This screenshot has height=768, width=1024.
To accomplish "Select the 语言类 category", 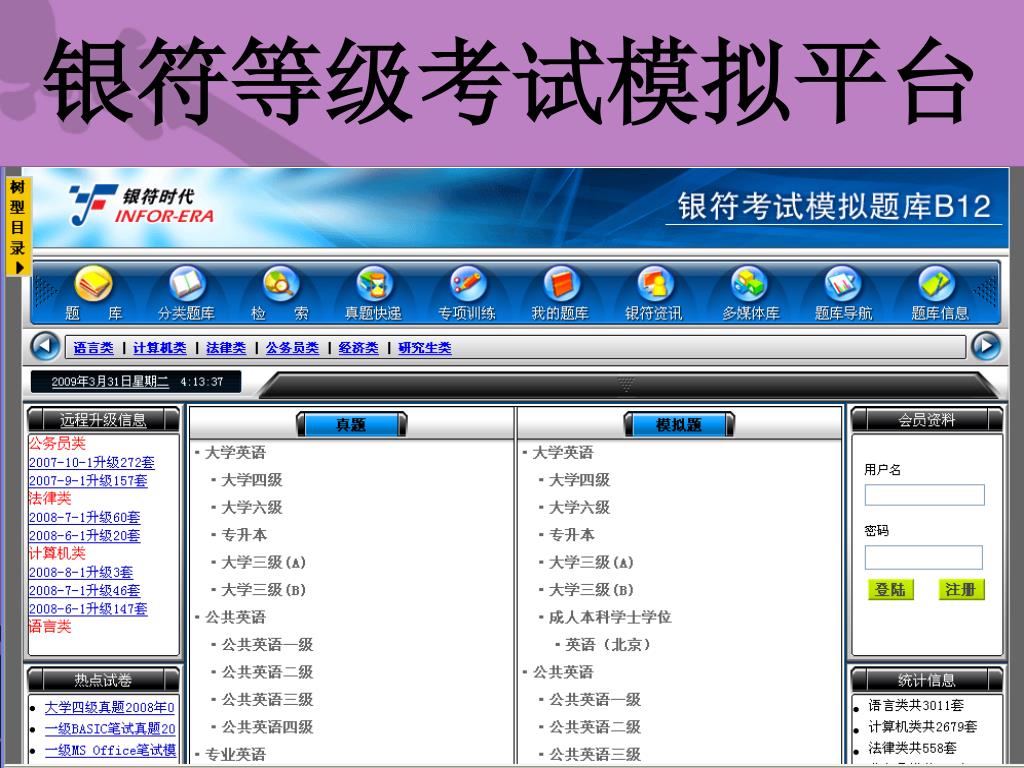I will [93, 348].
